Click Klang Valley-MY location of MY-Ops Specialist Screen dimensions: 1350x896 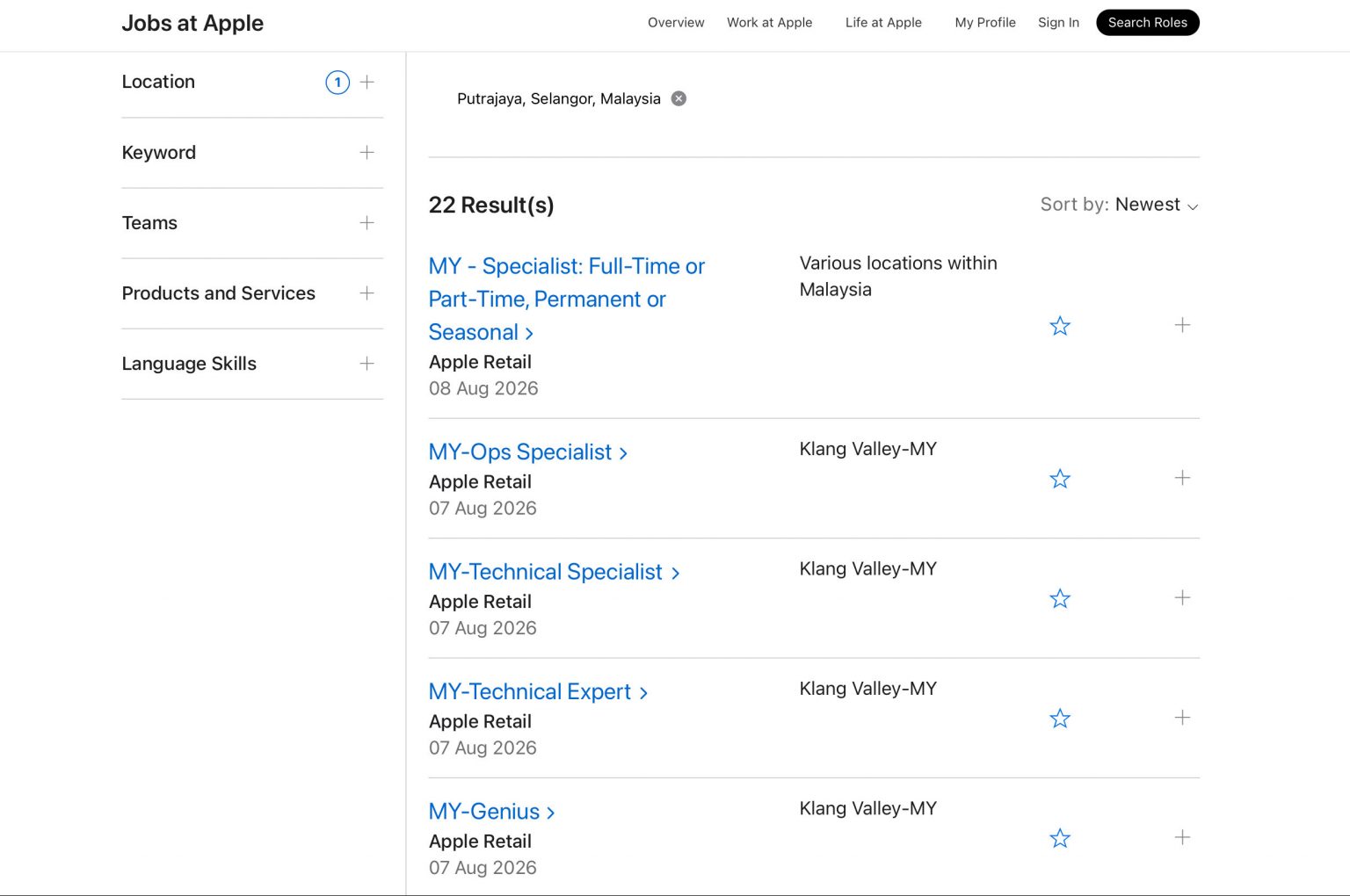(868, 449)
